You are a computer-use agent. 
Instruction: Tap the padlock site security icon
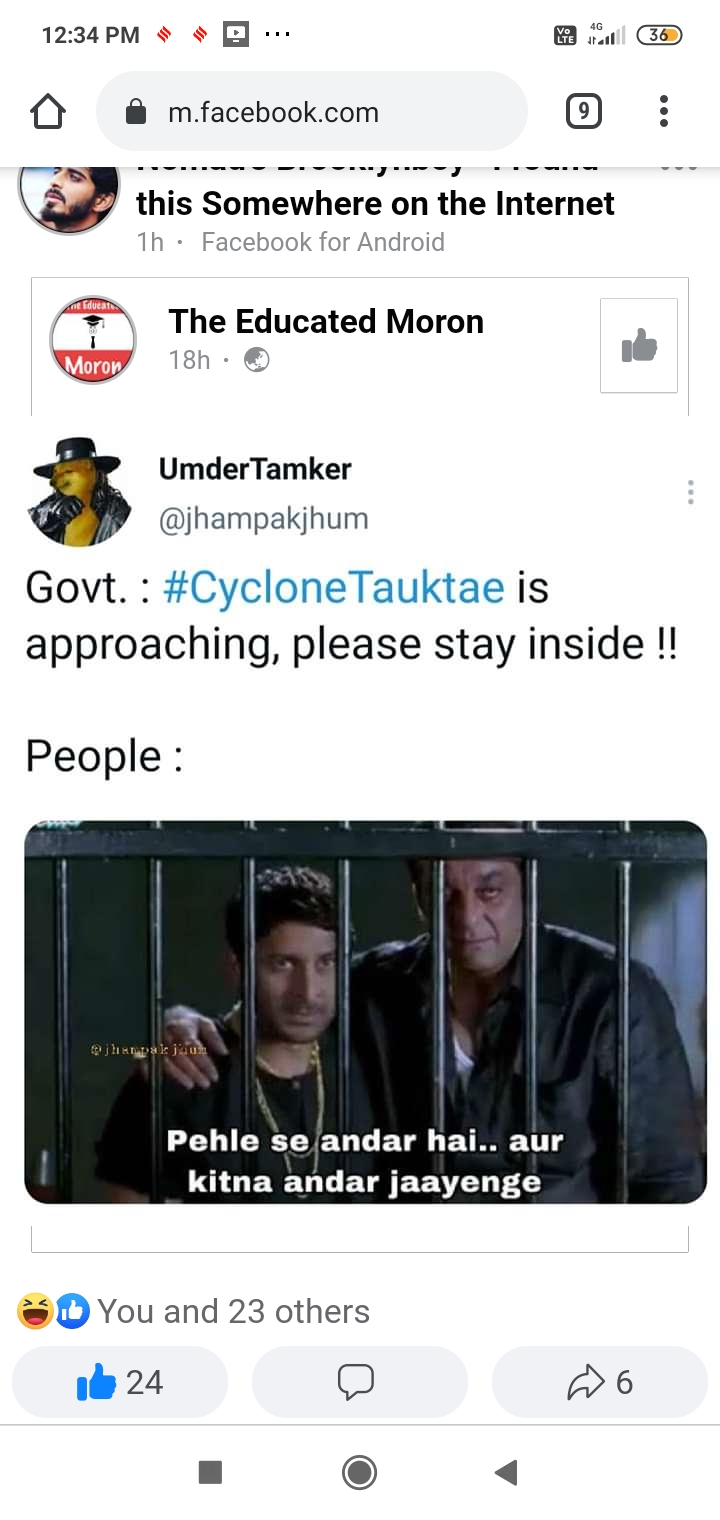[x=136, y=112]
